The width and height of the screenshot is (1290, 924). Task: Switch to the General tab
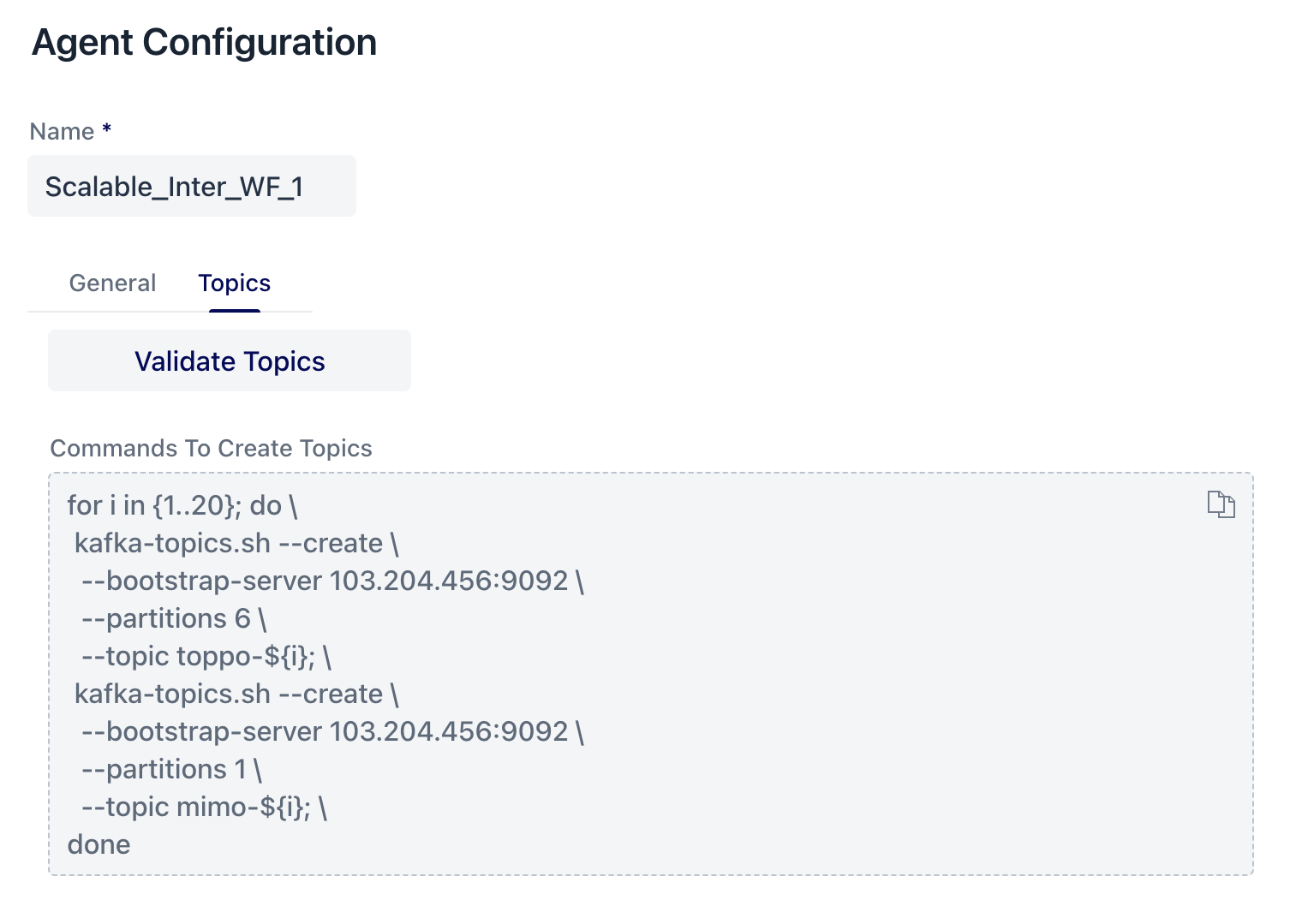point(111,283)
